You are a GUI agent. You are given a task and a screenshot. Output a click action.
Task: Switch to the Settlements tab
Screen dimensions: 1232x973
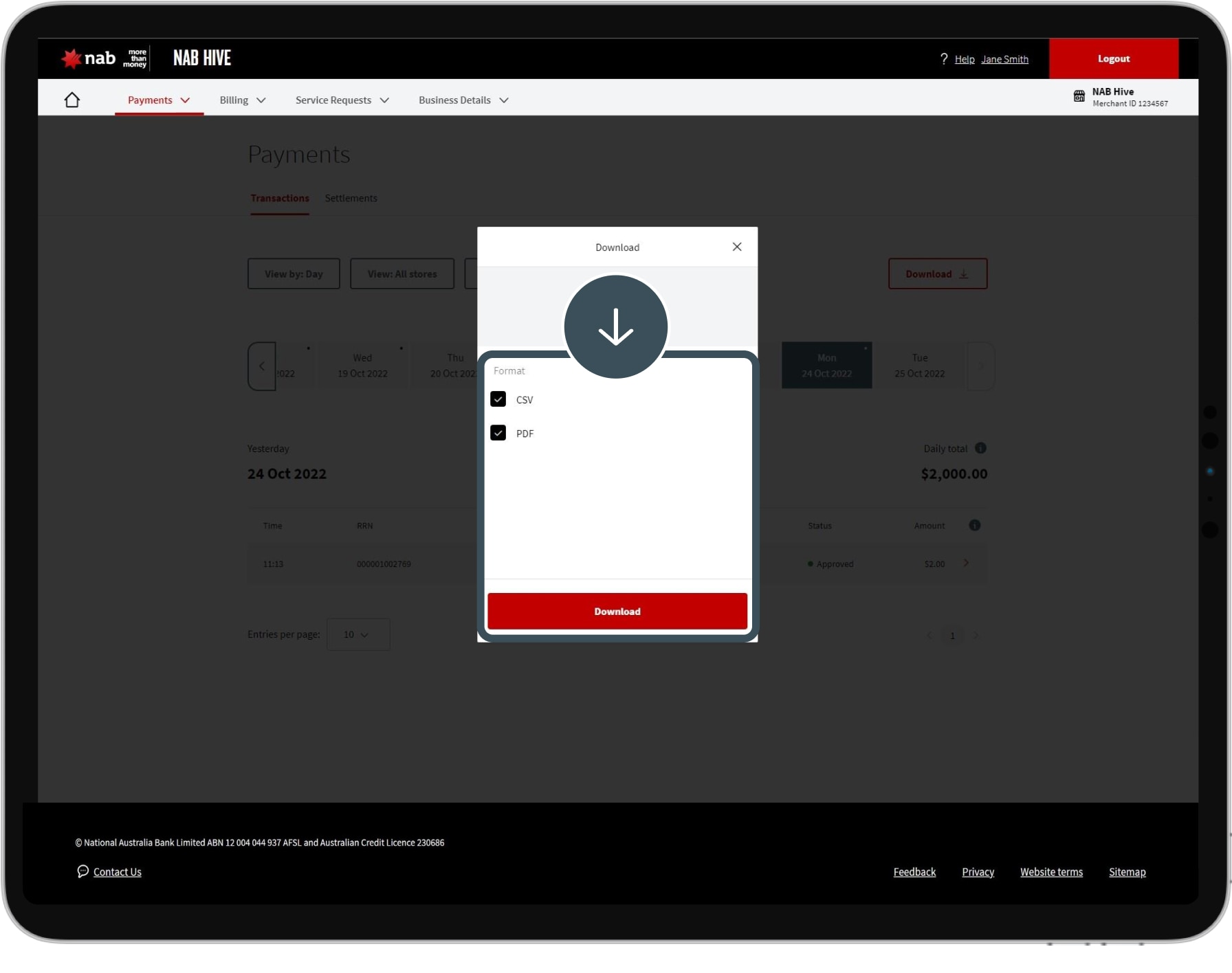pyautogui.click(x=351, y=198)
